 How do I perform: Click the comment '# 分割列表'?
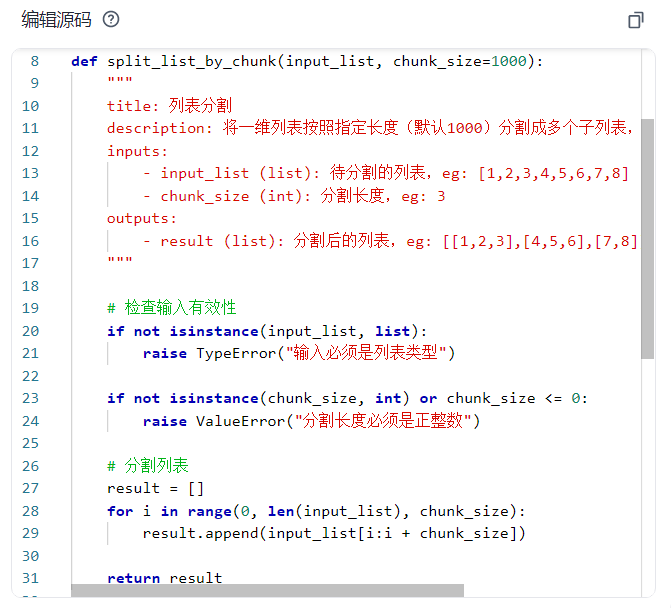tap(147, 466)
